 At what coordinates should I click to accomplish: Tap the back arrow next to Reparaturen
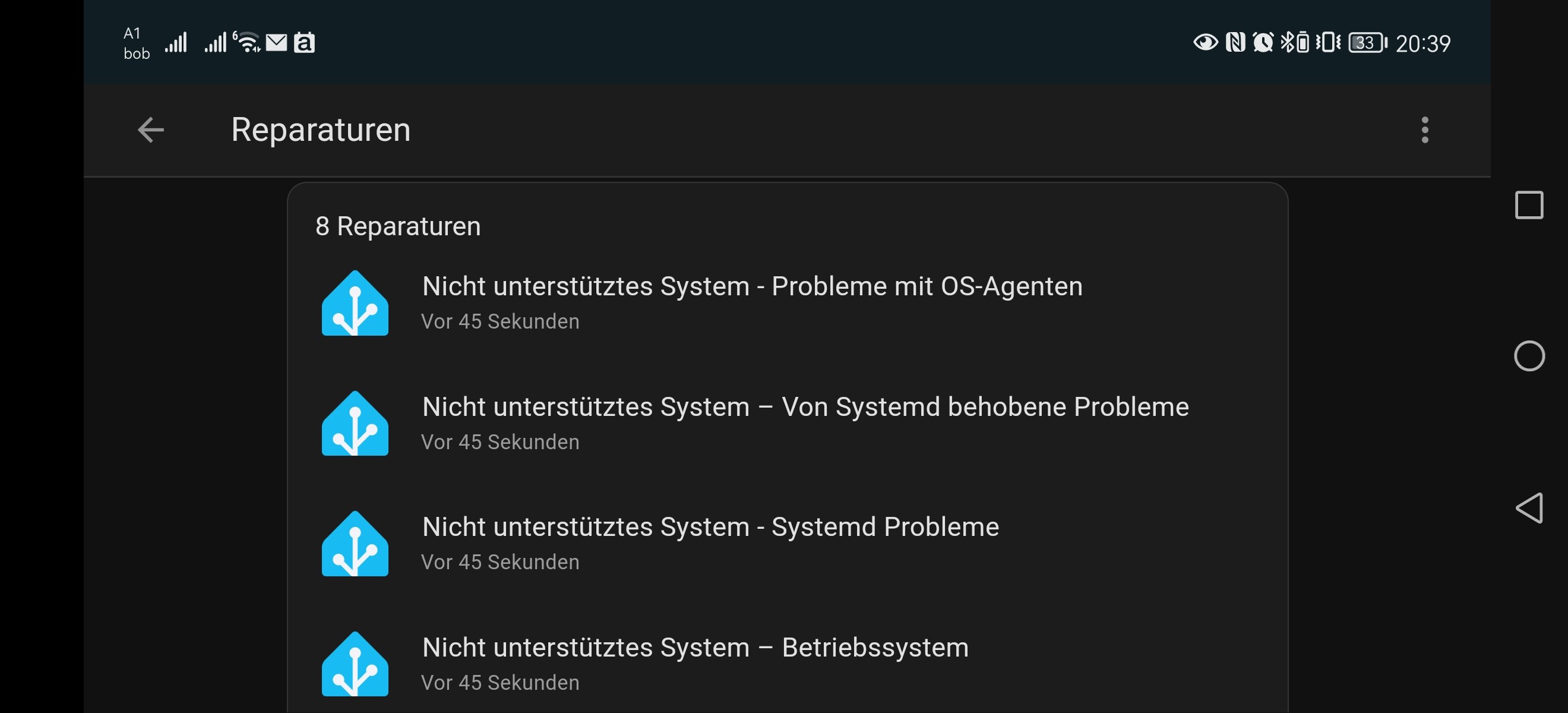[151, 130]
